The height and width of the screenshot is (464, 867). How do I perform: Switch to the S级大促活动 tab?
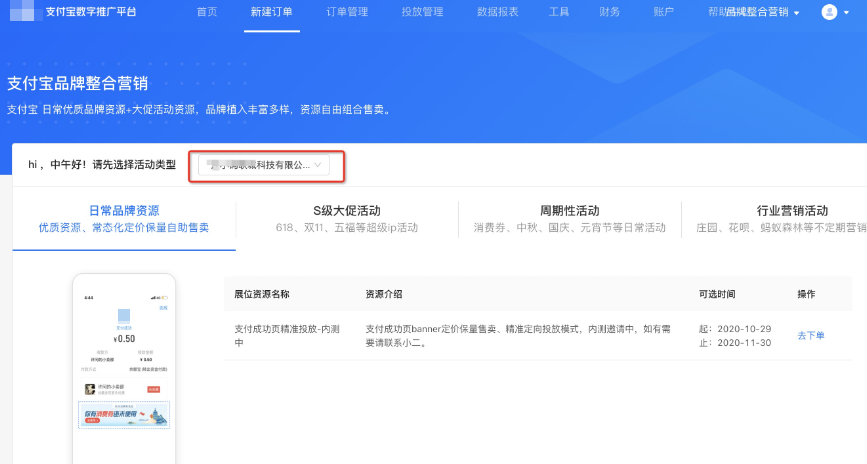coord(347,218)
